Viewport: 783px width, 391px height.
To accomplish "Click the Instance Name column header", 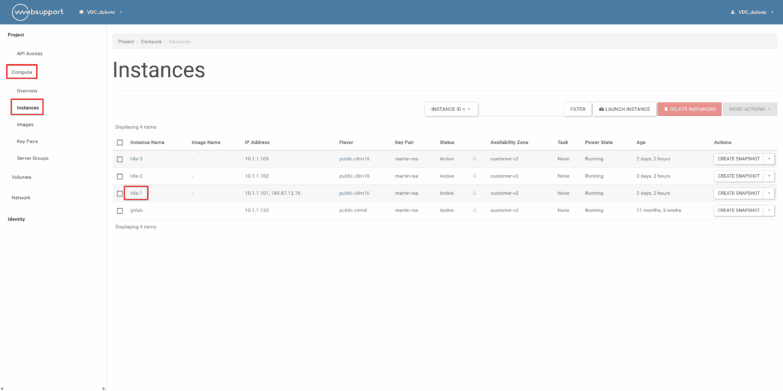I will tap(147, 142).
